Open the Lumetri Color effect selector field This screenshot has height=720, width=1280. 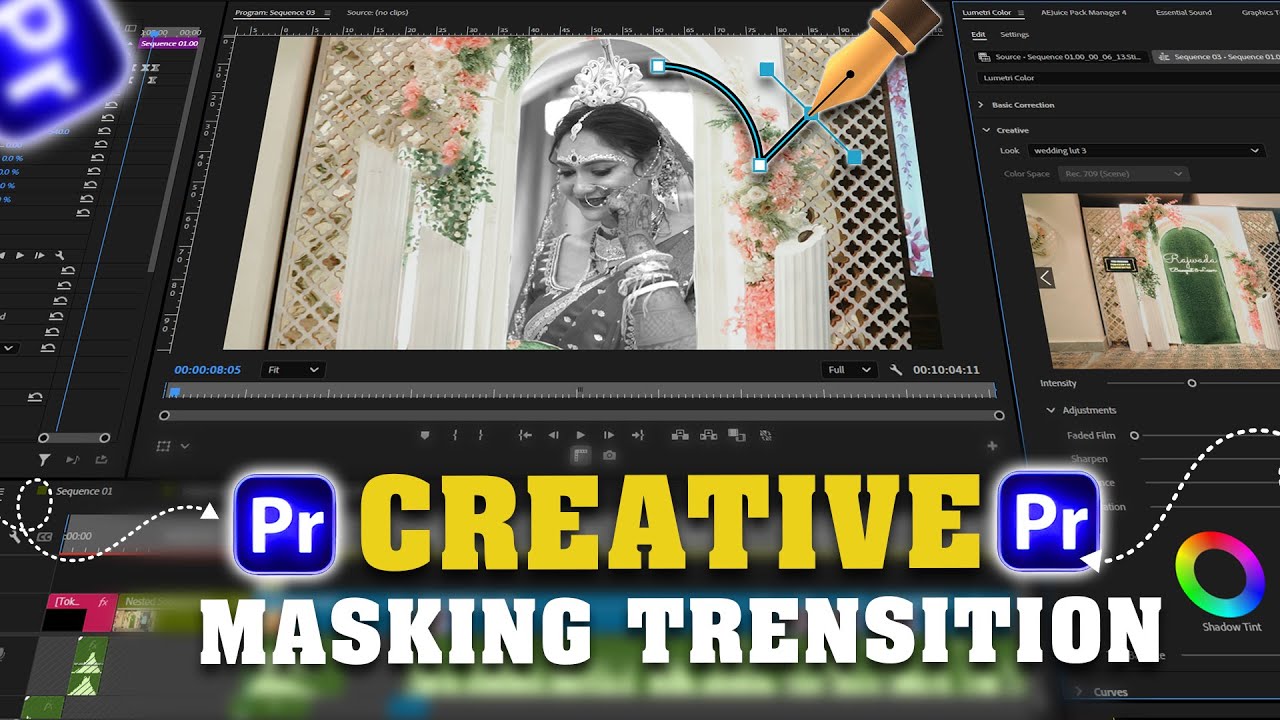tap(1127, 77)
